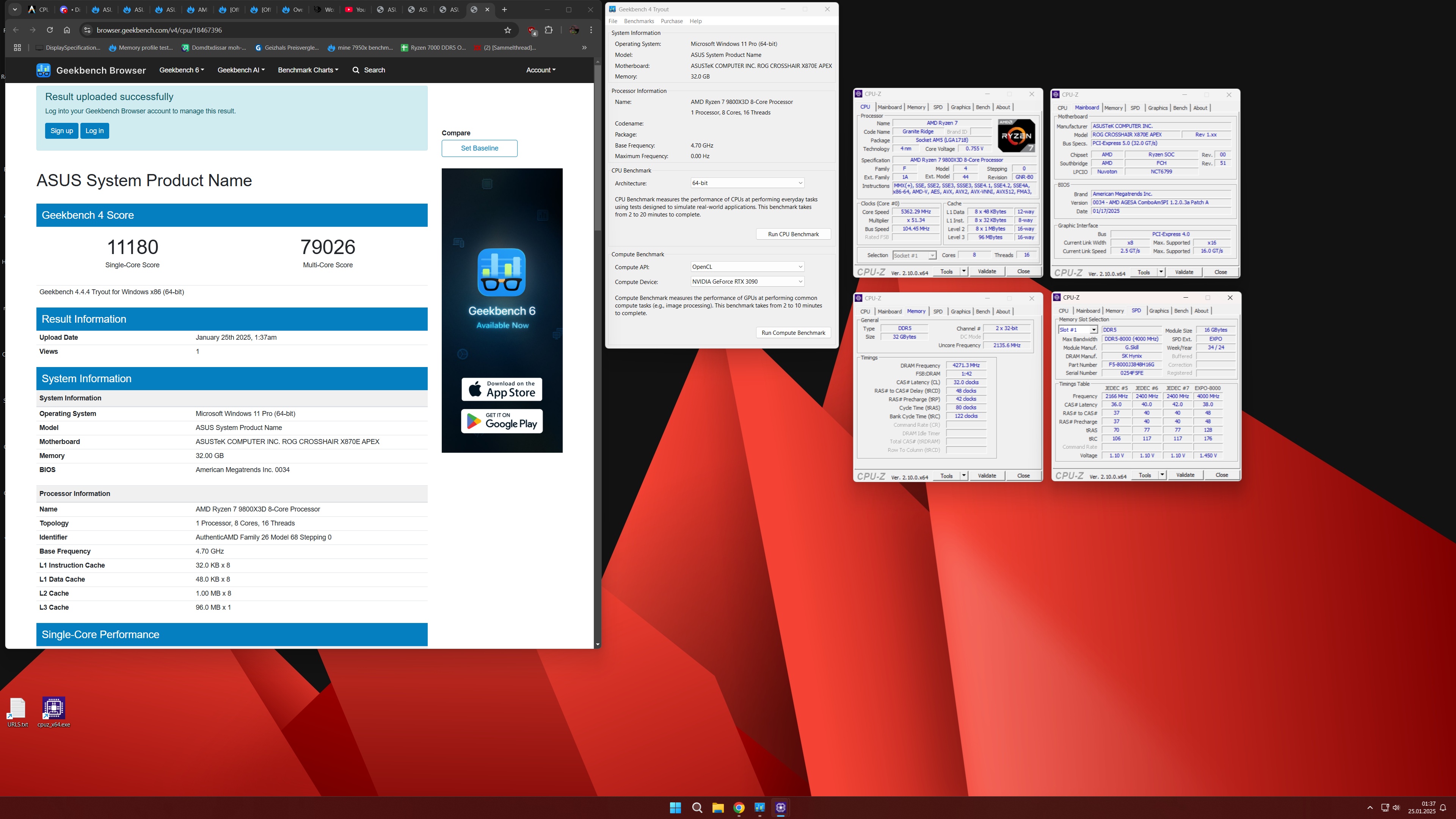This screenshot has height=819, width=1456.
Task: Bookmark this page with the star icon
Action: pos(508,30)
